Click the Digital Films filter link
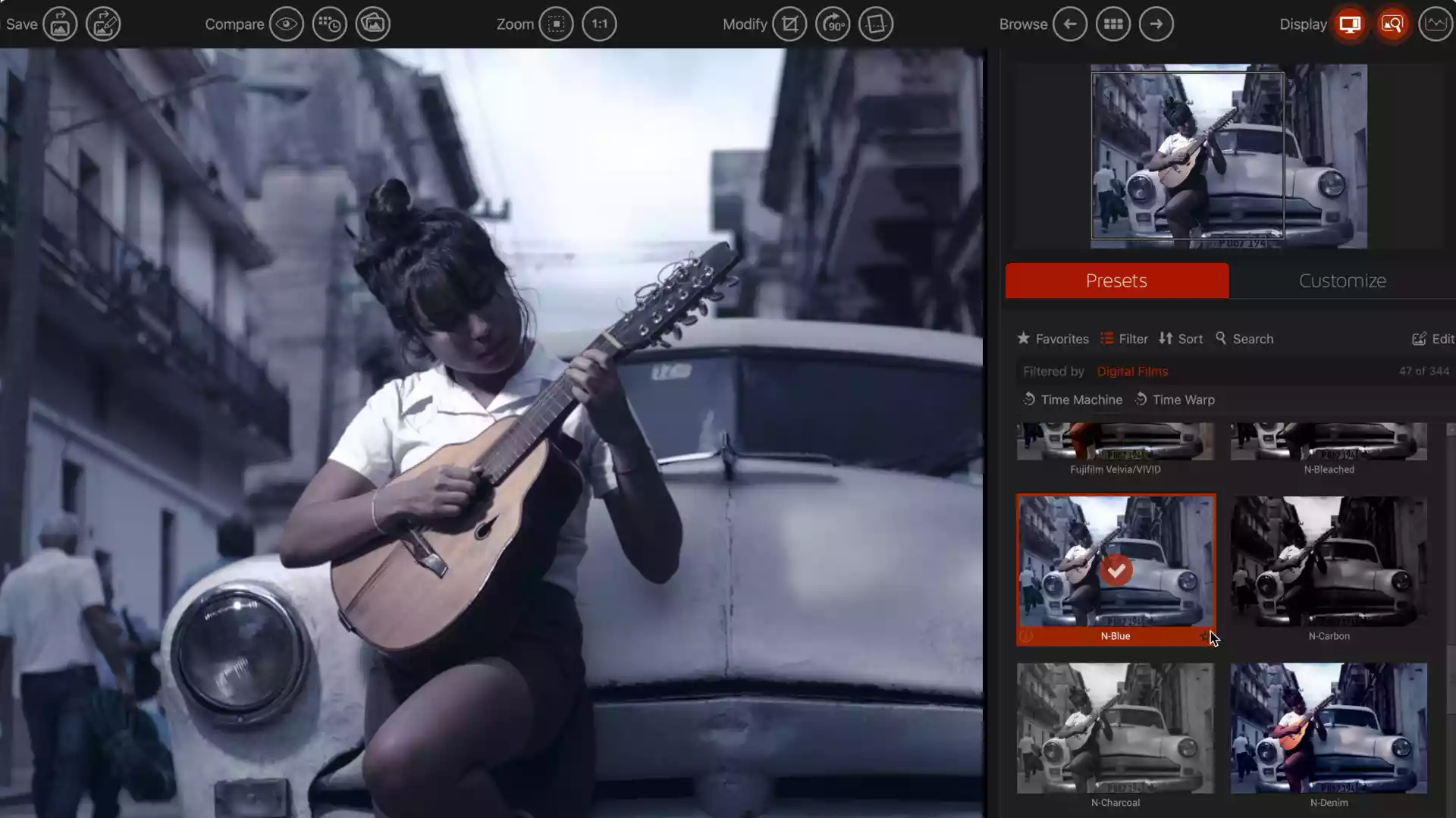This screenshot has height=818, width=1456. click(x=1132, y=371)
